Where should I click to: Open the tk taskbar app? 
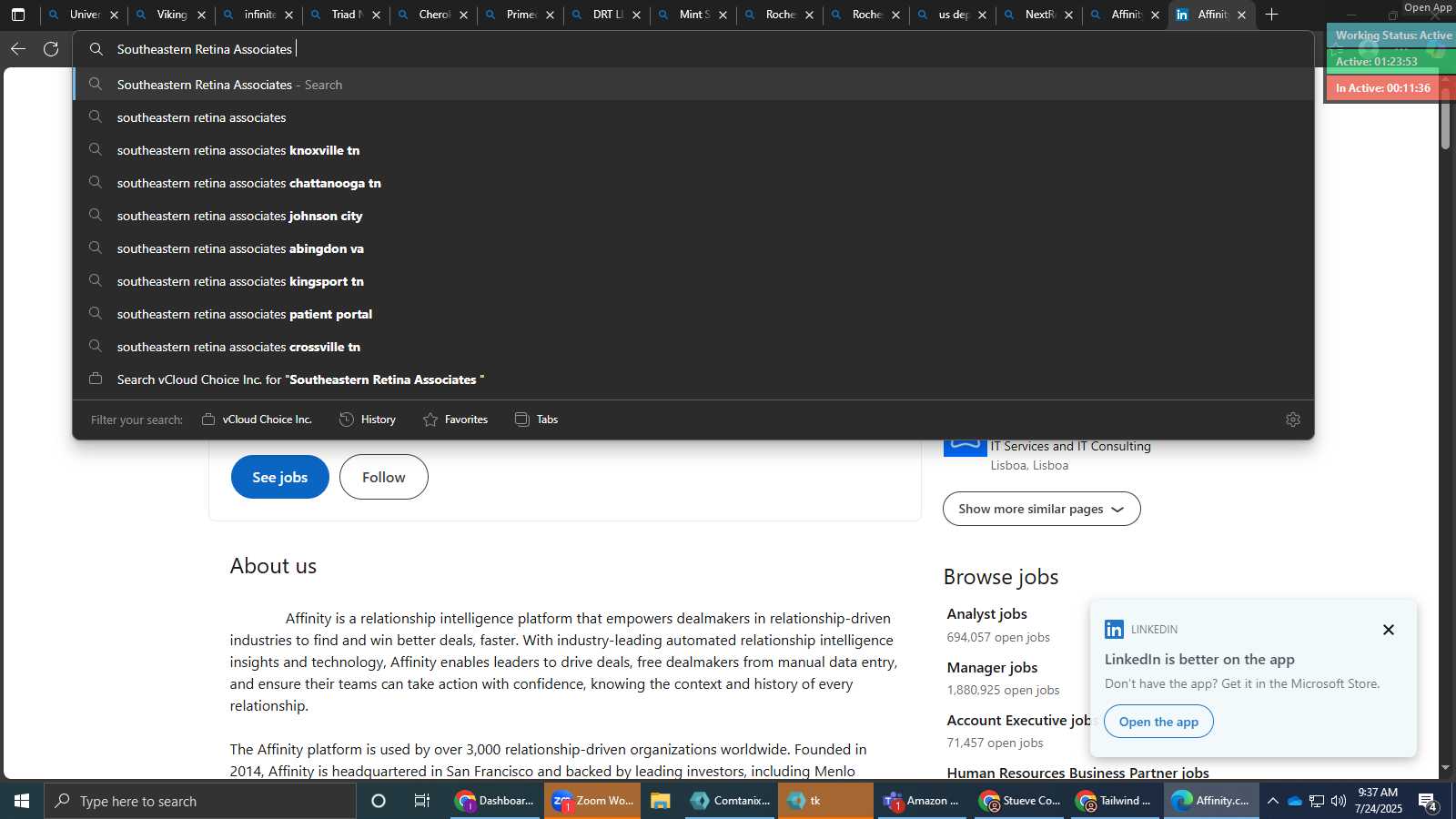tap(825, 801)
